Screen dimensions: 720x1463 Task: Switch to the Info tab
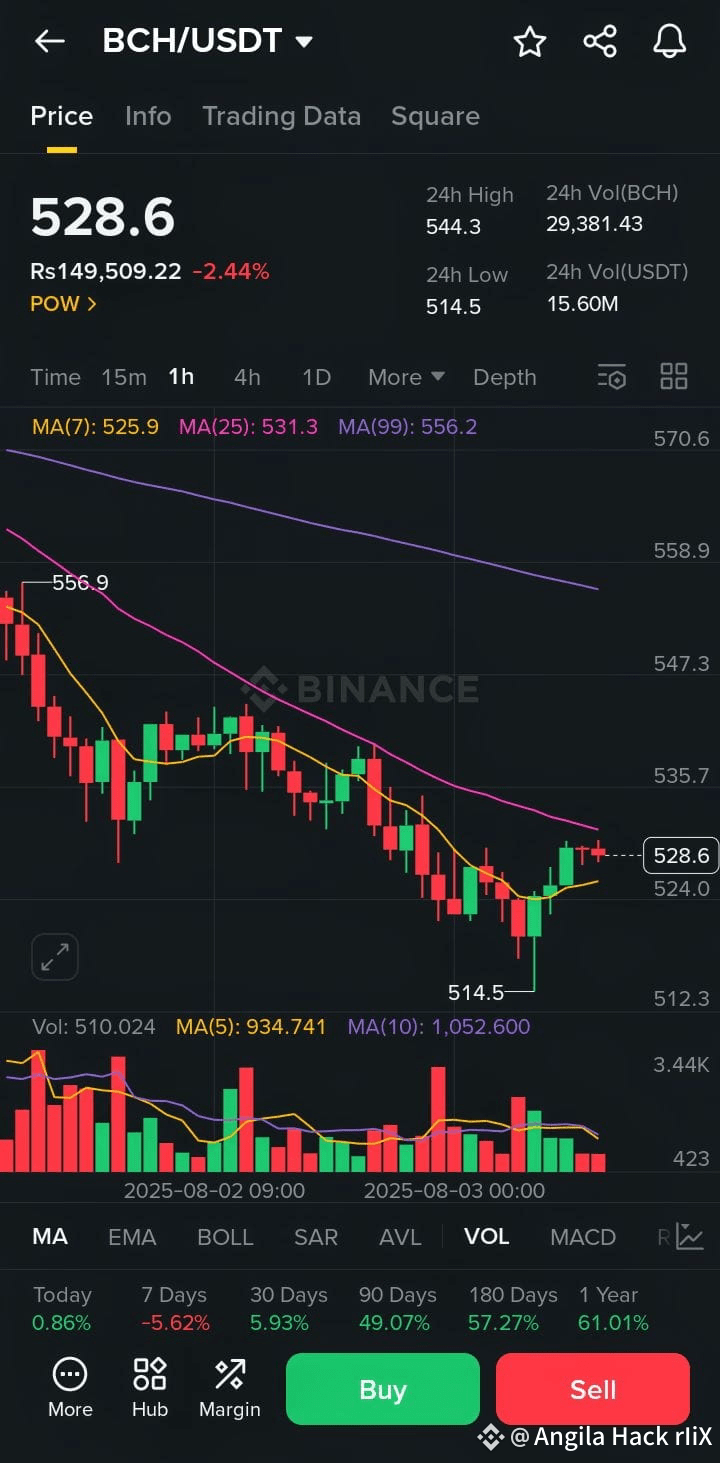[148, 116]
